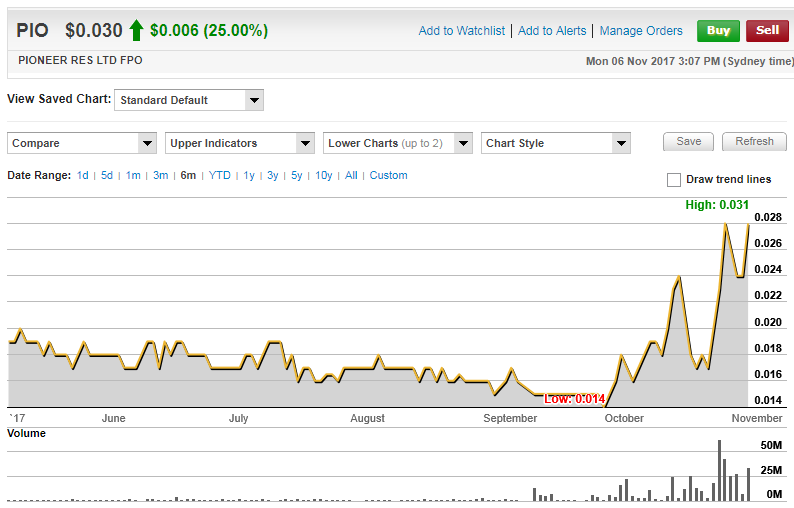Click the Add to Watchlist link
The image size is (794, 508).
coord(462,31)
